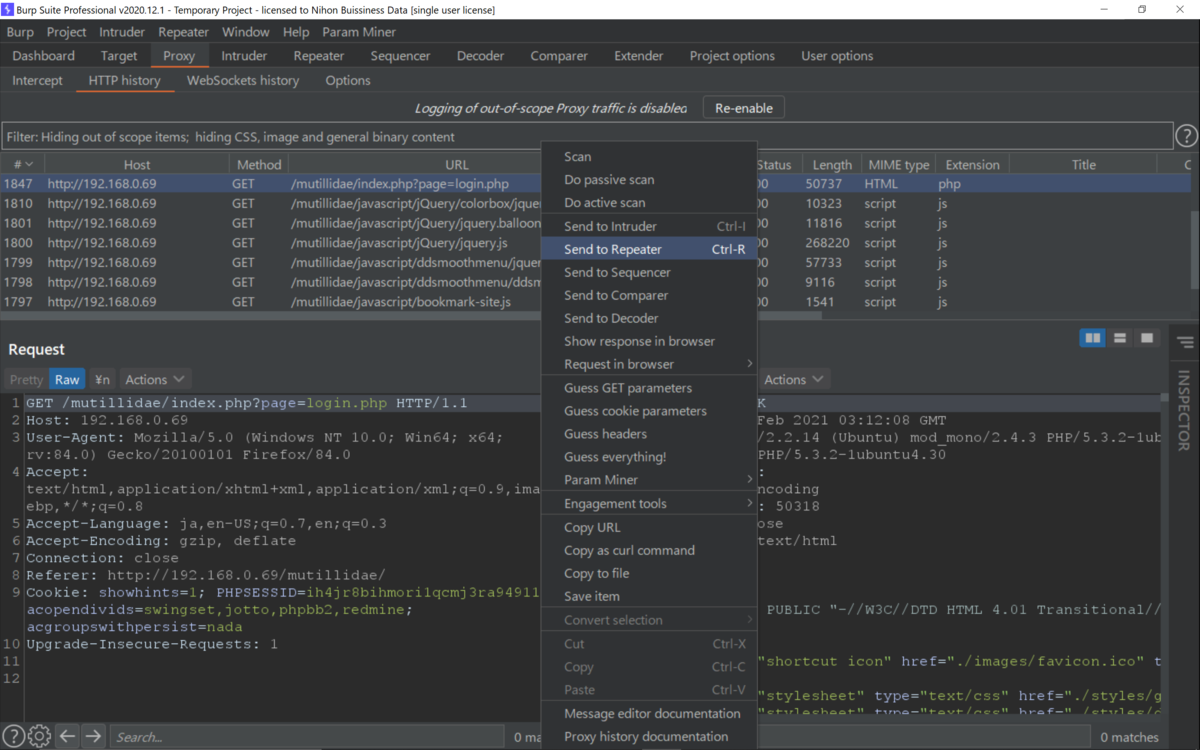The width and height of the screenshot is (1200, 750).
Task: Choose Copy URL
Action: 648,527
